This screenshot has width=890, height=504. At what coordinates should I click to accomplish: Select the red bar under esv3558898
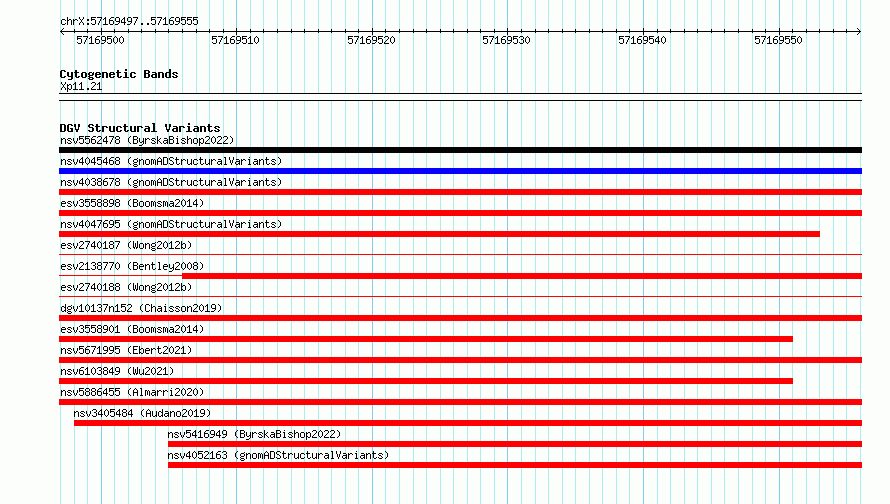click(460, 213)
